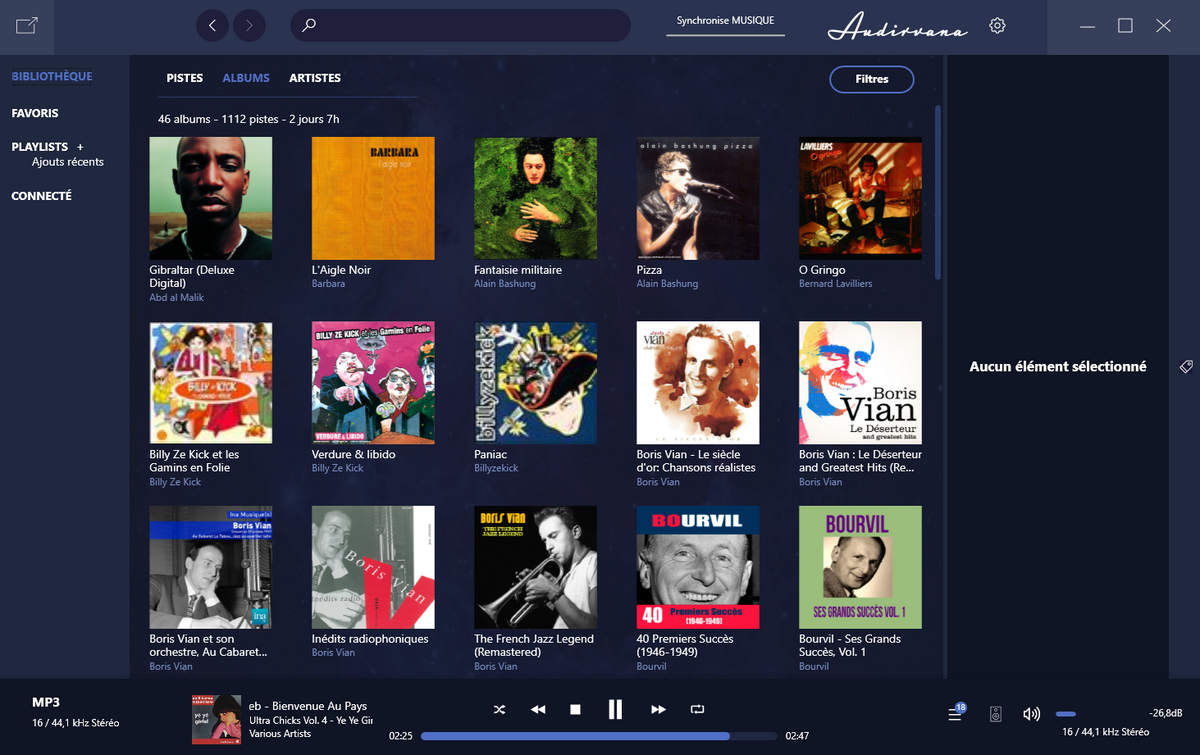Screen dimensions: 1200x755
Task: Open Boris Vian Le siècle d'or cover
Action: coord(698,383)
